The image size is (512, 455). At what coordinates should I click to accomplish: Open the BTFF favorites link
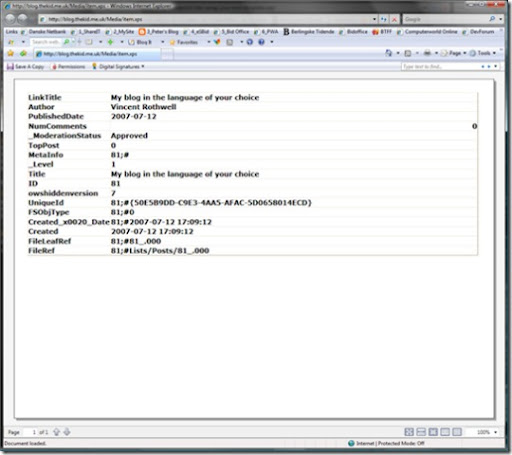pyautogui.click(x=382, y=32)
